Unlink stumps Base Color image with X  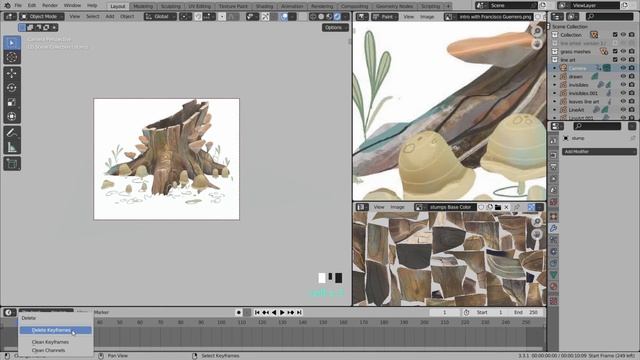coord(506,207)
